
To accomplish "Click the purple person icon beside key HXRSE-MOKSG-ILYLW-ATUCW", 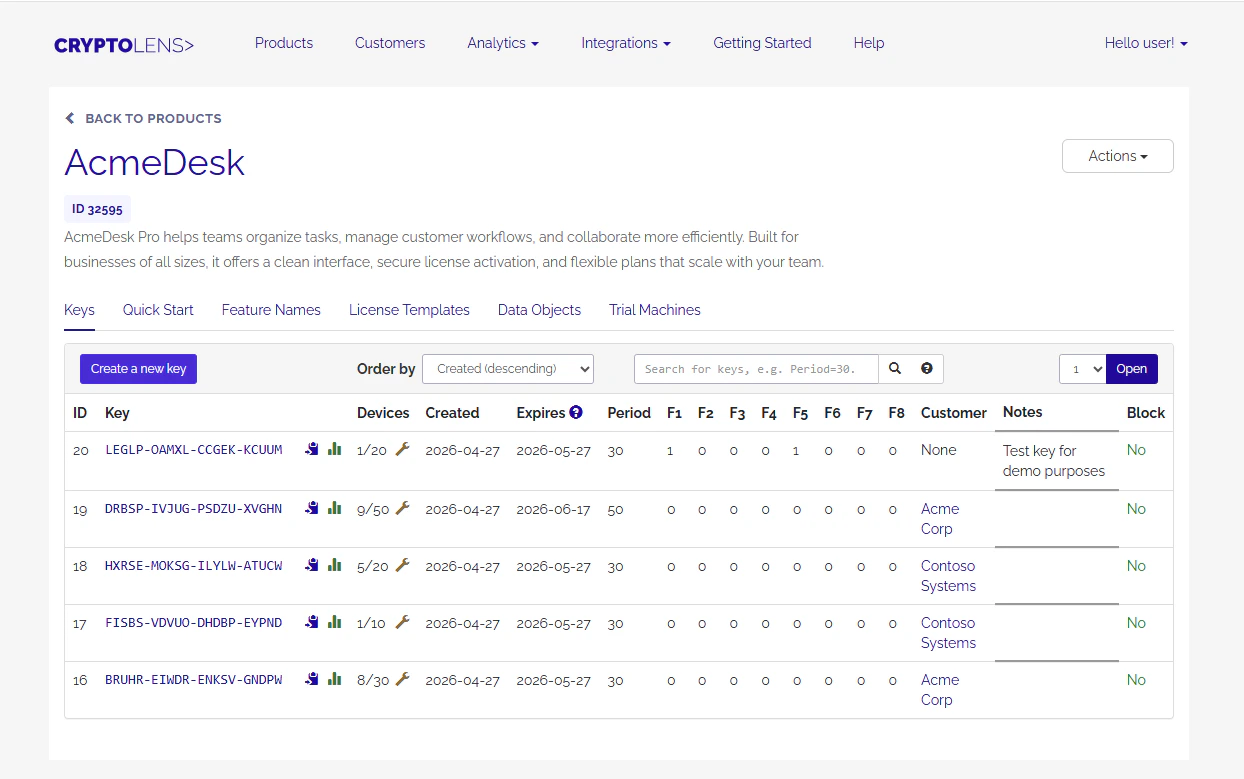I will coord(312,565).
